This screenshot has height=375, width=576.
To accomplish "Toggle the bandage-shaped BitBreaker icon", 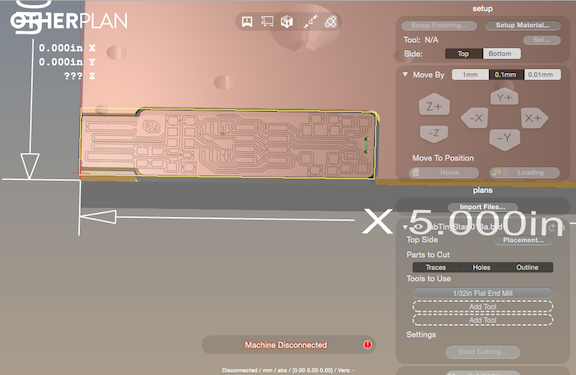I will pos(331,22).
